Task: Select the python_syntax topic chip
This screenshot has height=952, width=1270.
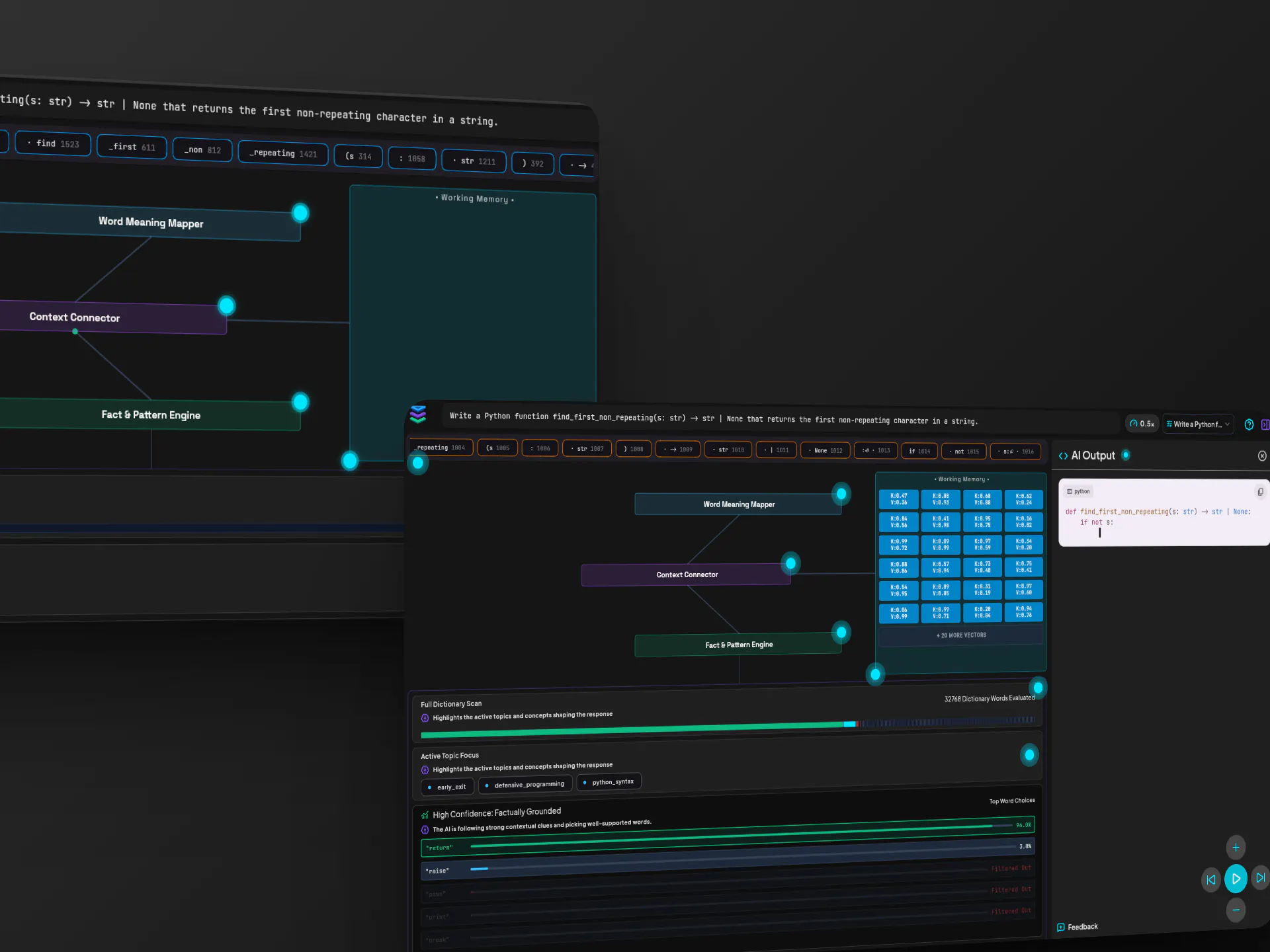Action: tap(609, 782)
